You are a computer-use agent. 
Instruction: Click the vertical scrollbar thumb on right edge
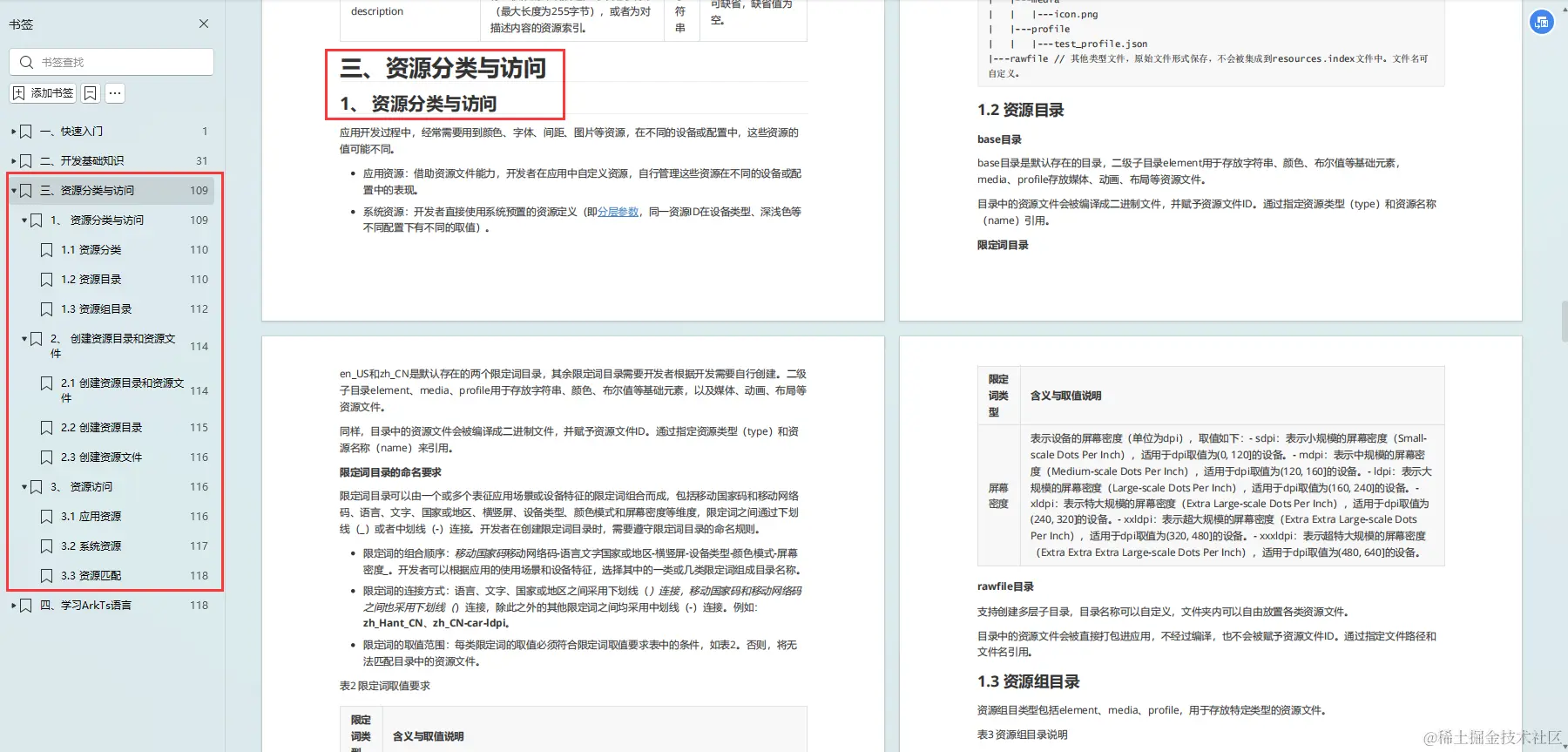[1565, 322]
